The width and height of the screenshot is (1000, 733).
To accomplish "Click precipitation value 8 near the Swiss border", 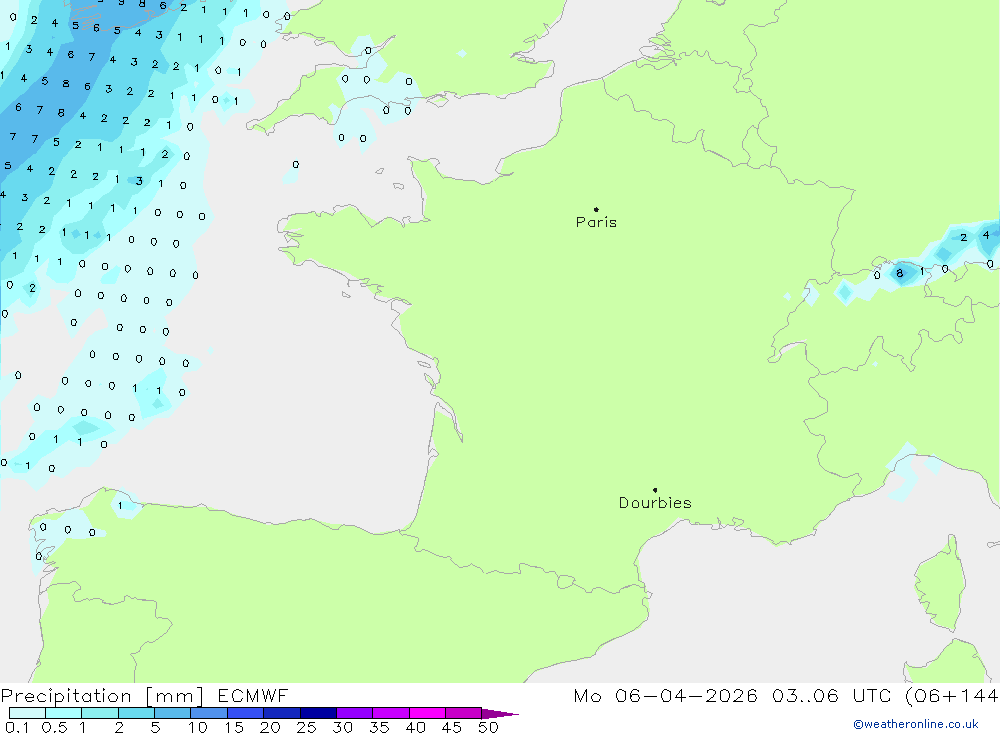I will tap(900, 274).
